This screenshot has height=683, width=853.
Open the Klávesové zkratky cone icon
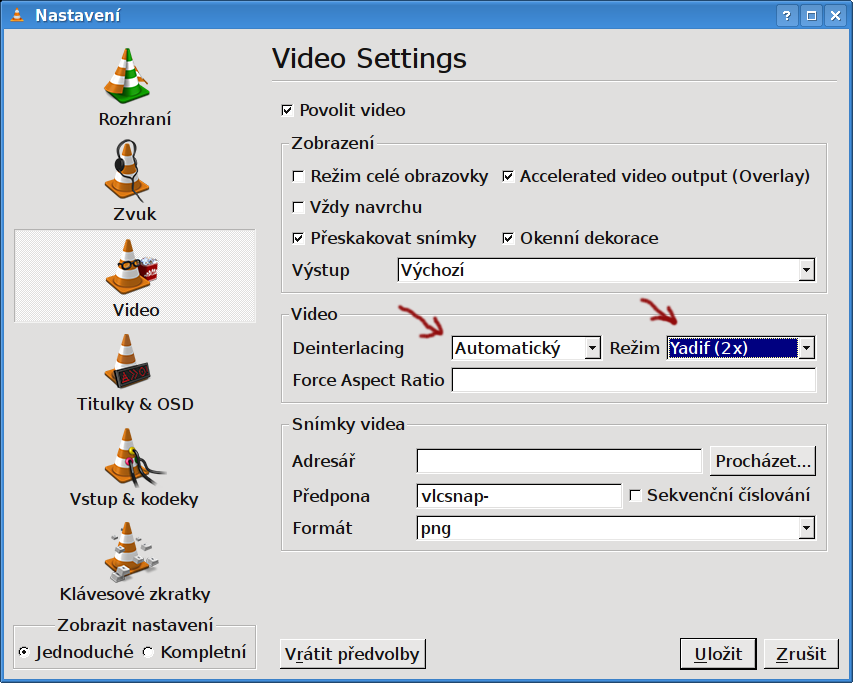point(131,552)
